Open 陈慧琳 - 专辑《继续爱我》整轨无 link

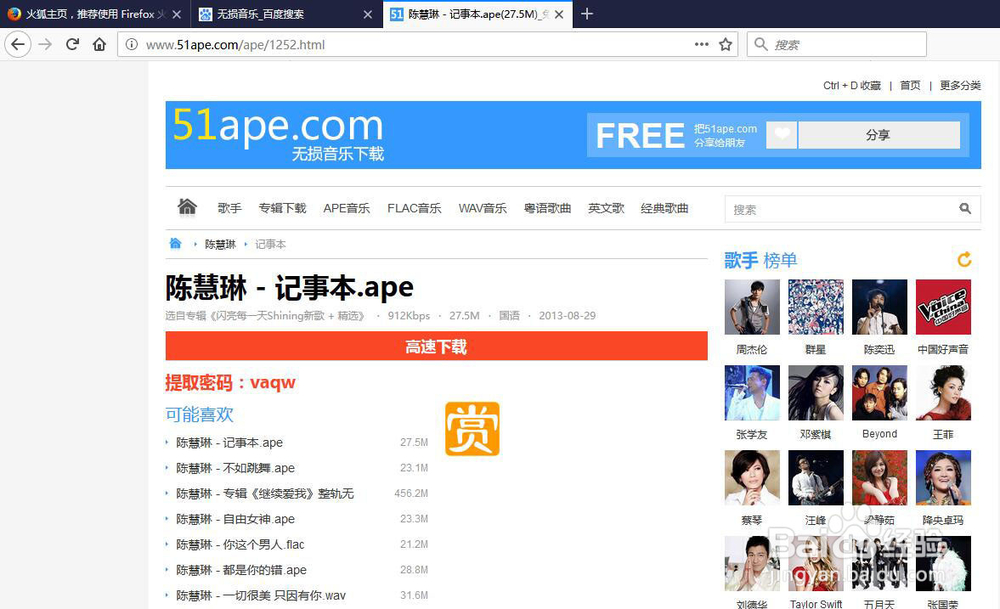click(265, 494)
